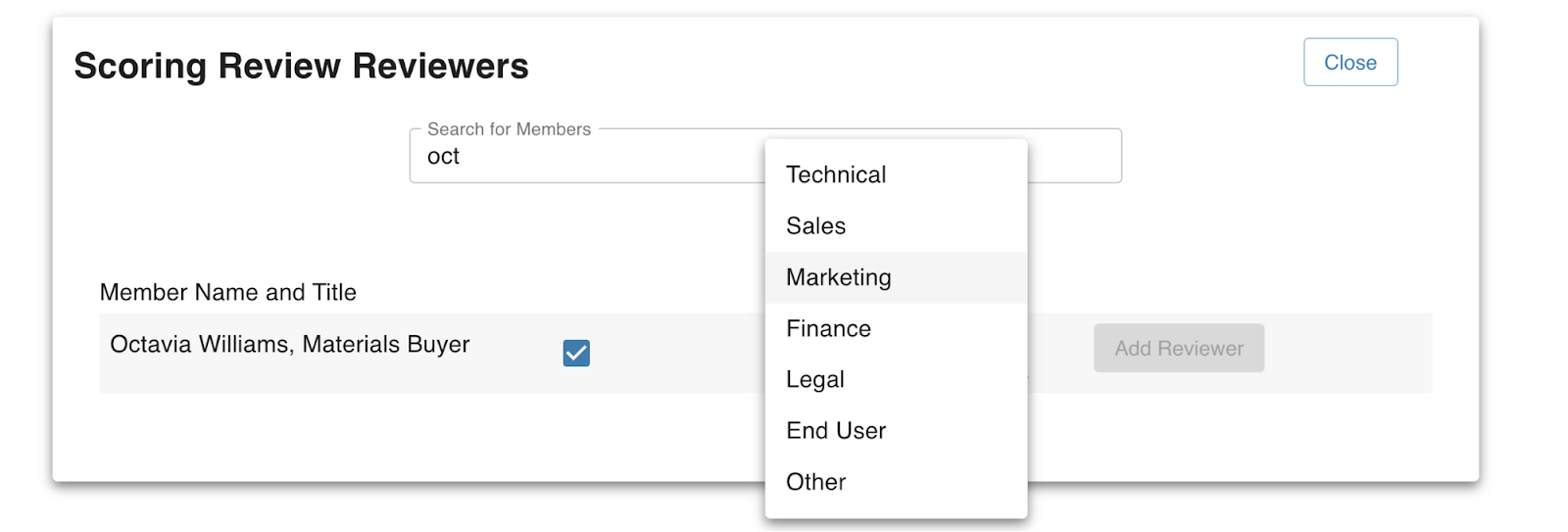Click the white checkmark icon in Octavia's row
1568x532 pixels.
(576, 353)
